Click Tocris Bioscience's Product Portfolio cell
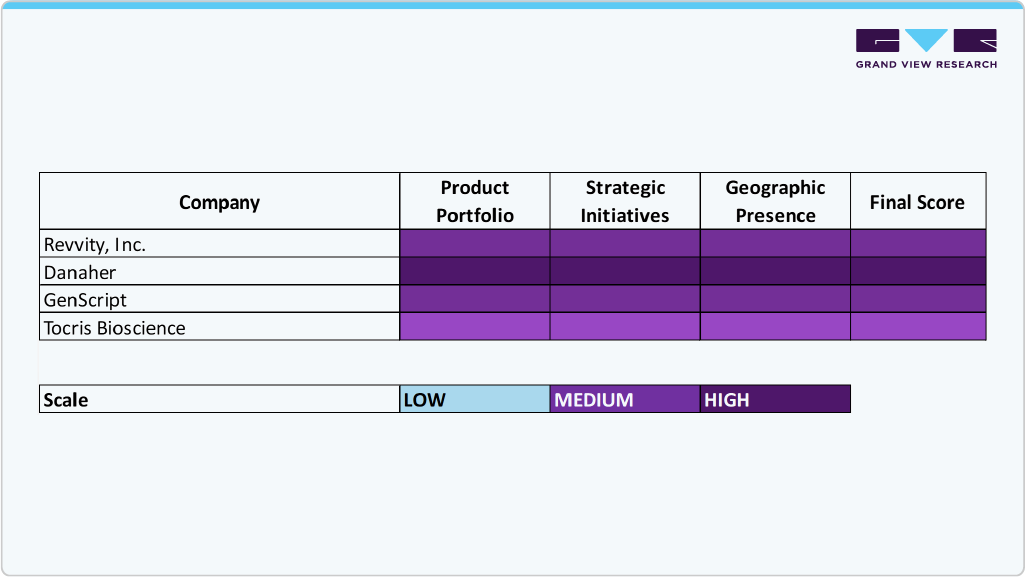The width and height of the screenshot is (1025, 577). [475, 327]
